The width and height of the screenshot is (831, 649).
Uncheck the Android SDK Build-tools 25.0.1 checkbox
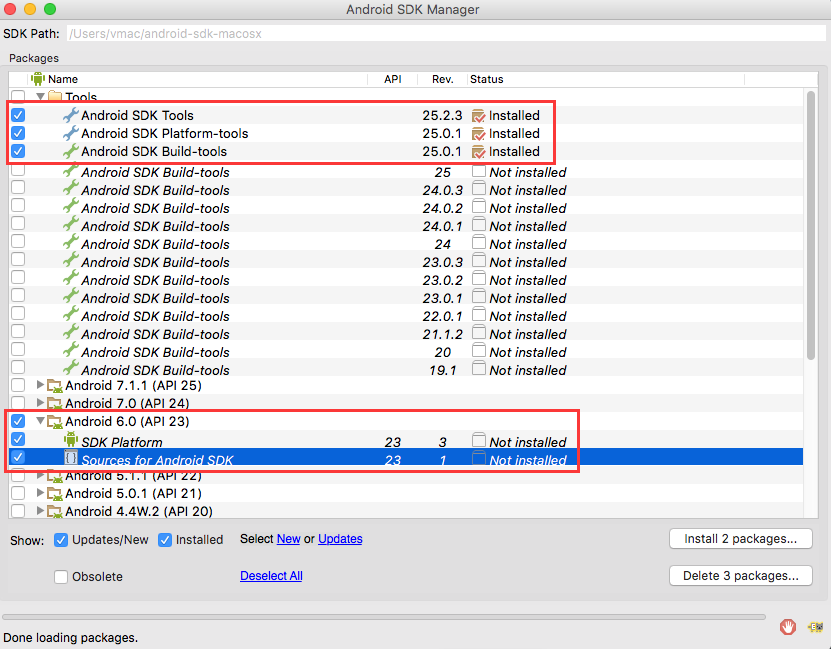point(18,151)
